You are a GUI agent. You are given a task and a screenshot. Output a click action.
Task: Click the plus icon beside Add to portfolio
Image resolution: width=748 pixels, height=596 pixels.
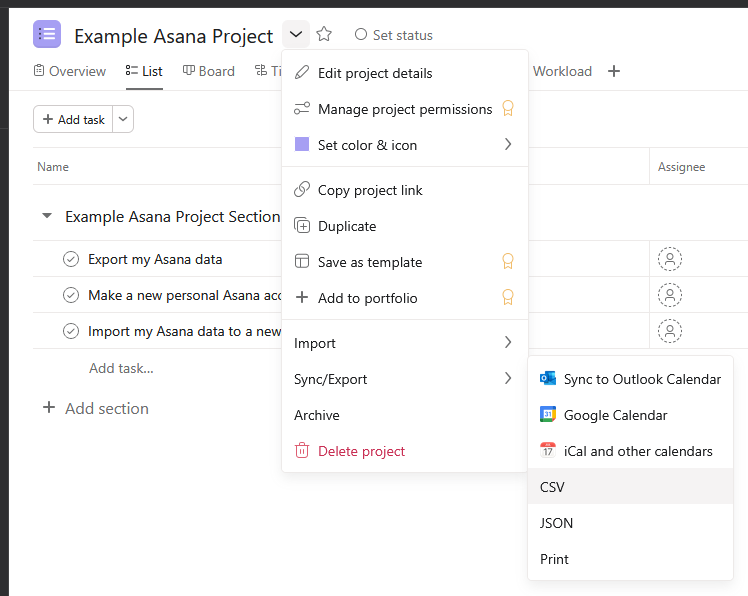[302, 297]
